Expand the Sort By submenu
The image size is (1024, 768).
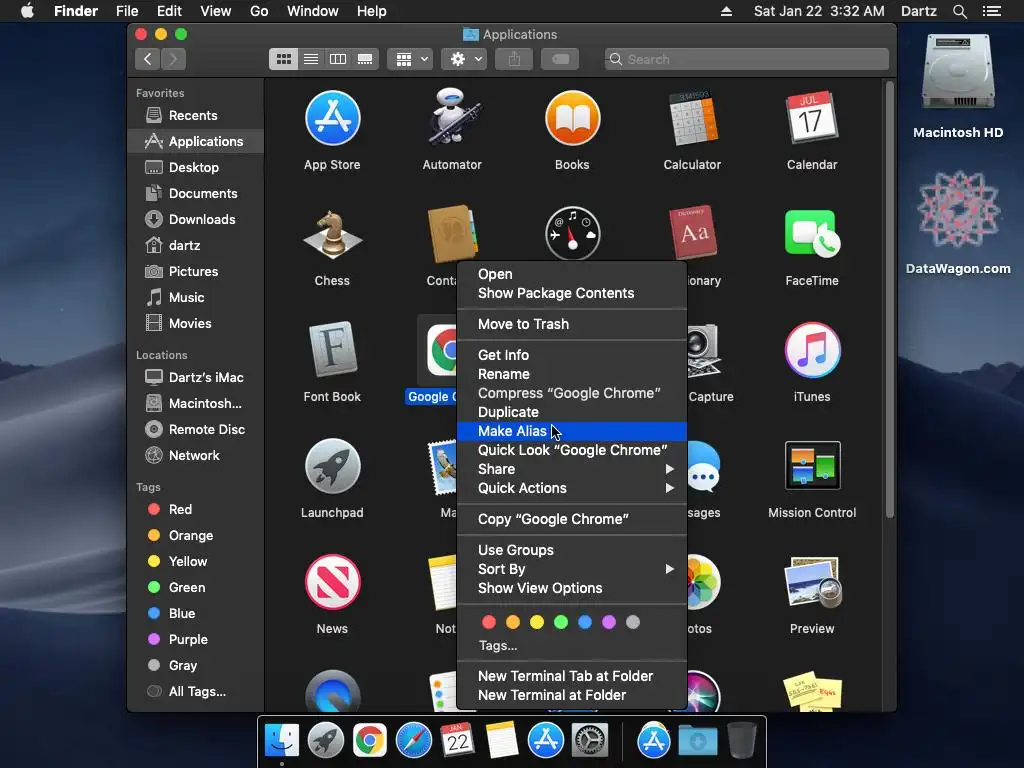coord(572,569)
